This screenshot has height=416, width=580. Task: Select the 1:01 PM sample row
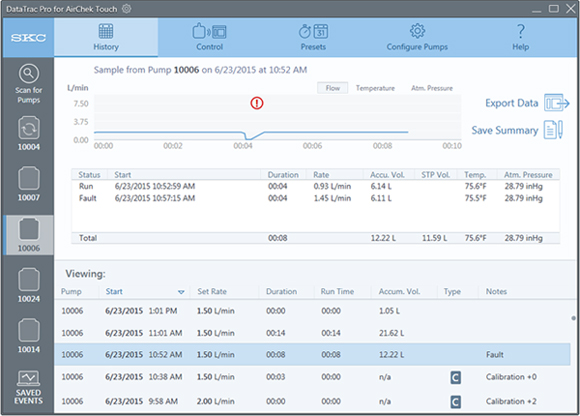[313, 311]
